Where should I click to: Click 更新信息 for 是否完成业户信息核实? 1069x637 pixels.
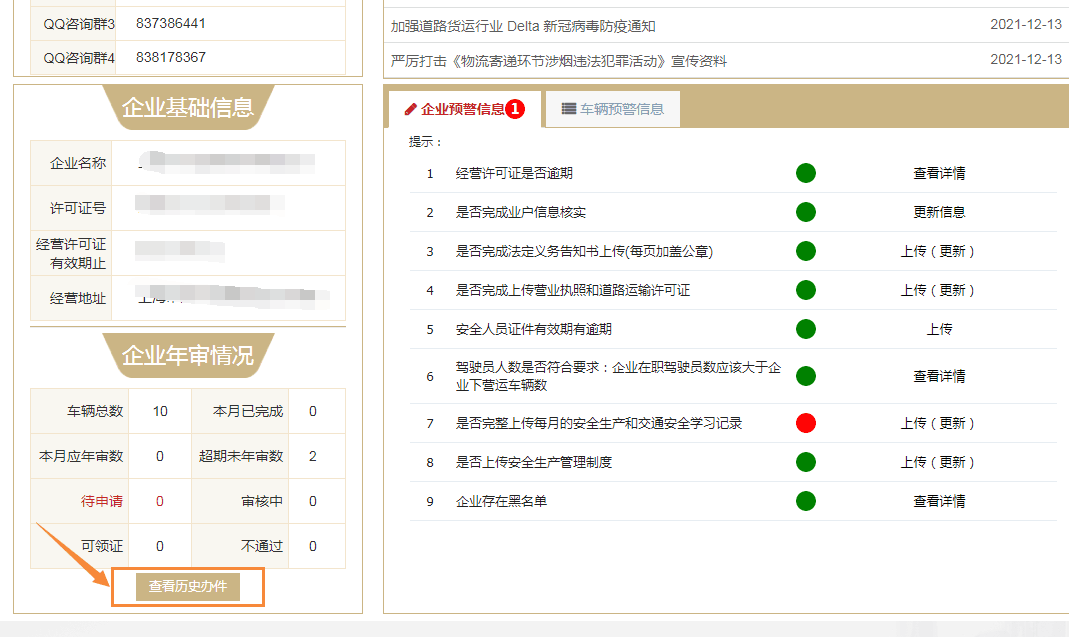pyautogui.click(x=939, y=213)
